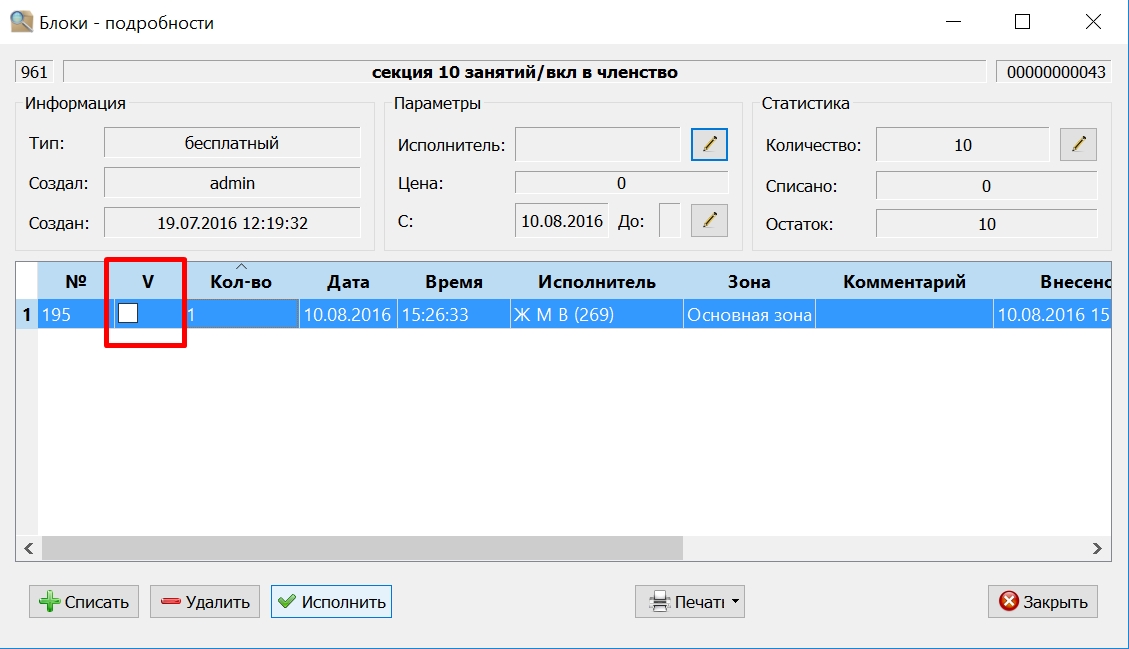Image resolution: width=1129 pixels, height=649 pixels.
Task: Click the Цена field with value 0
Action: (x=621, y=183)
